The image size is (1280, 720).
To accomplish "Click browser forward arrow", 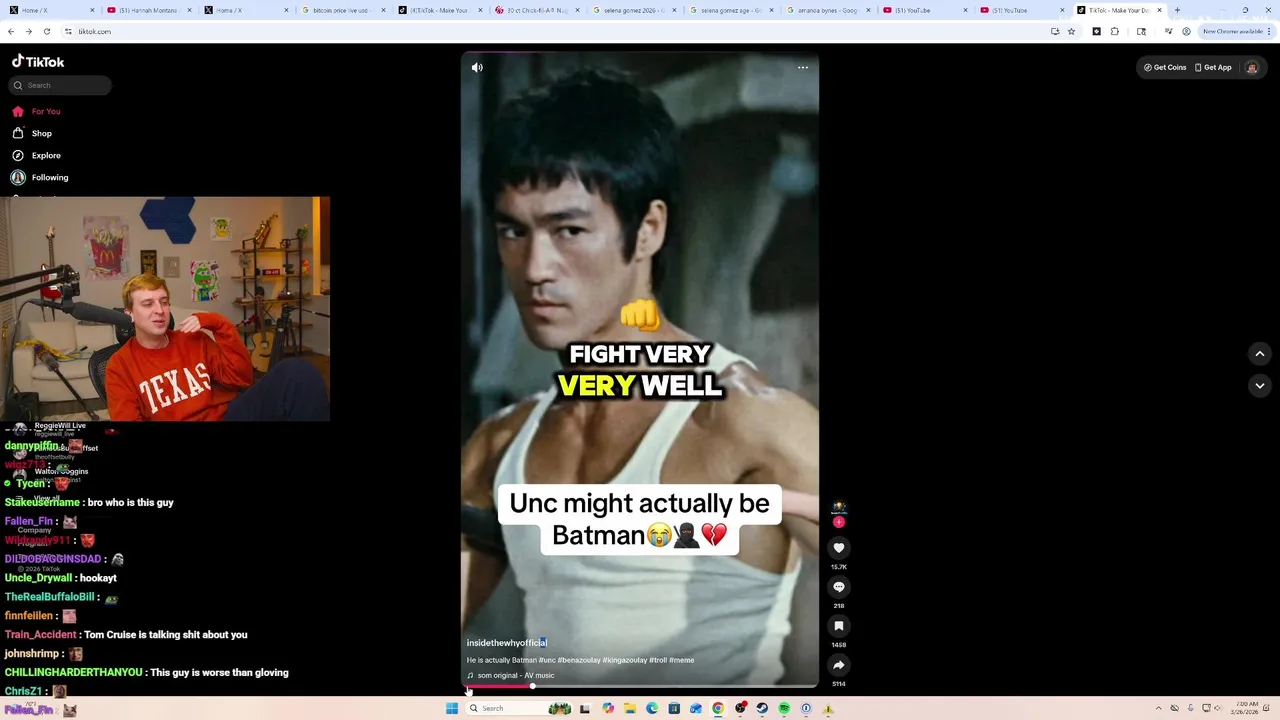I will 28,31.
